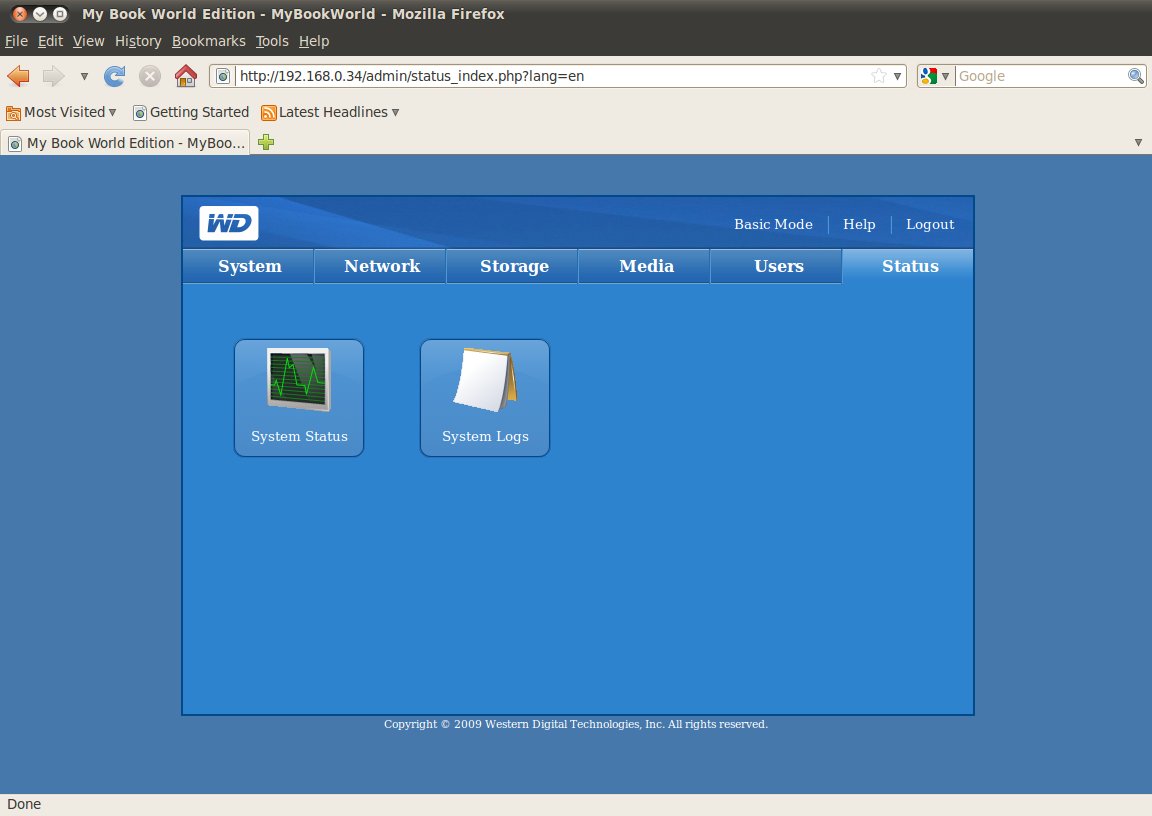Click the stop loading icon
Screen dimensions: 1152x816
150,76
